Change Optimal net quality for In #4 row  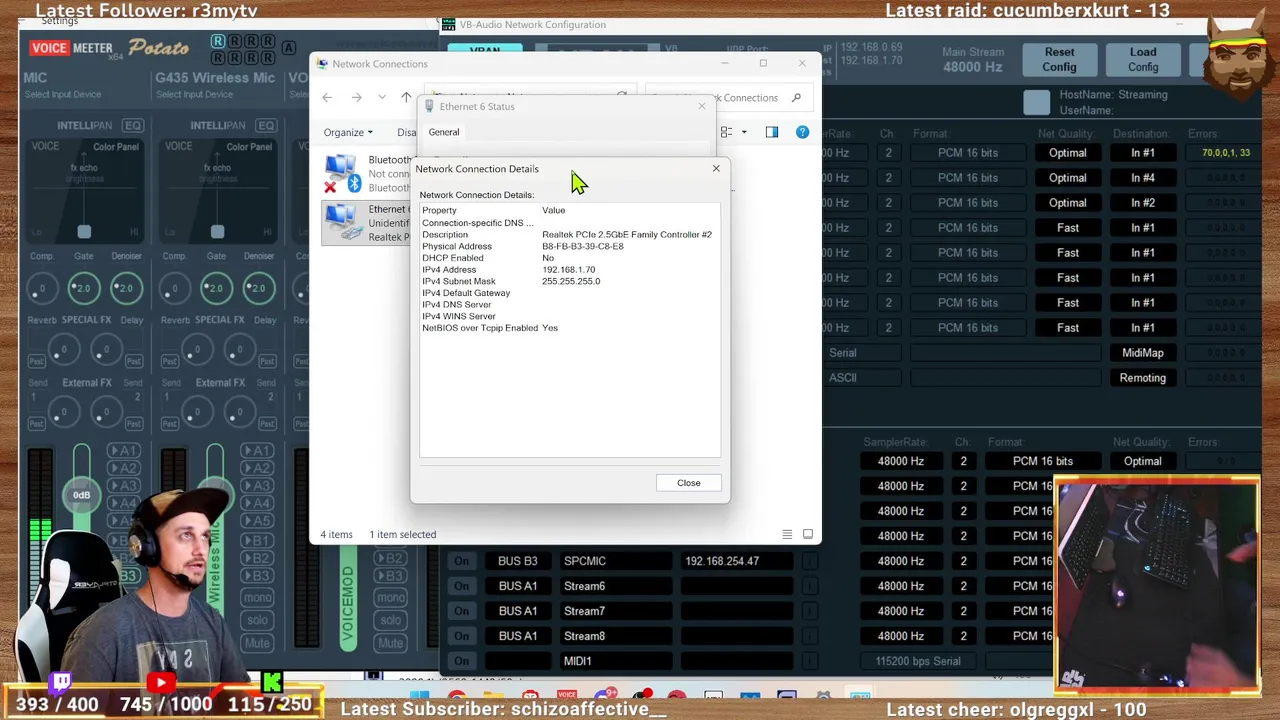tap(1067, 178)
